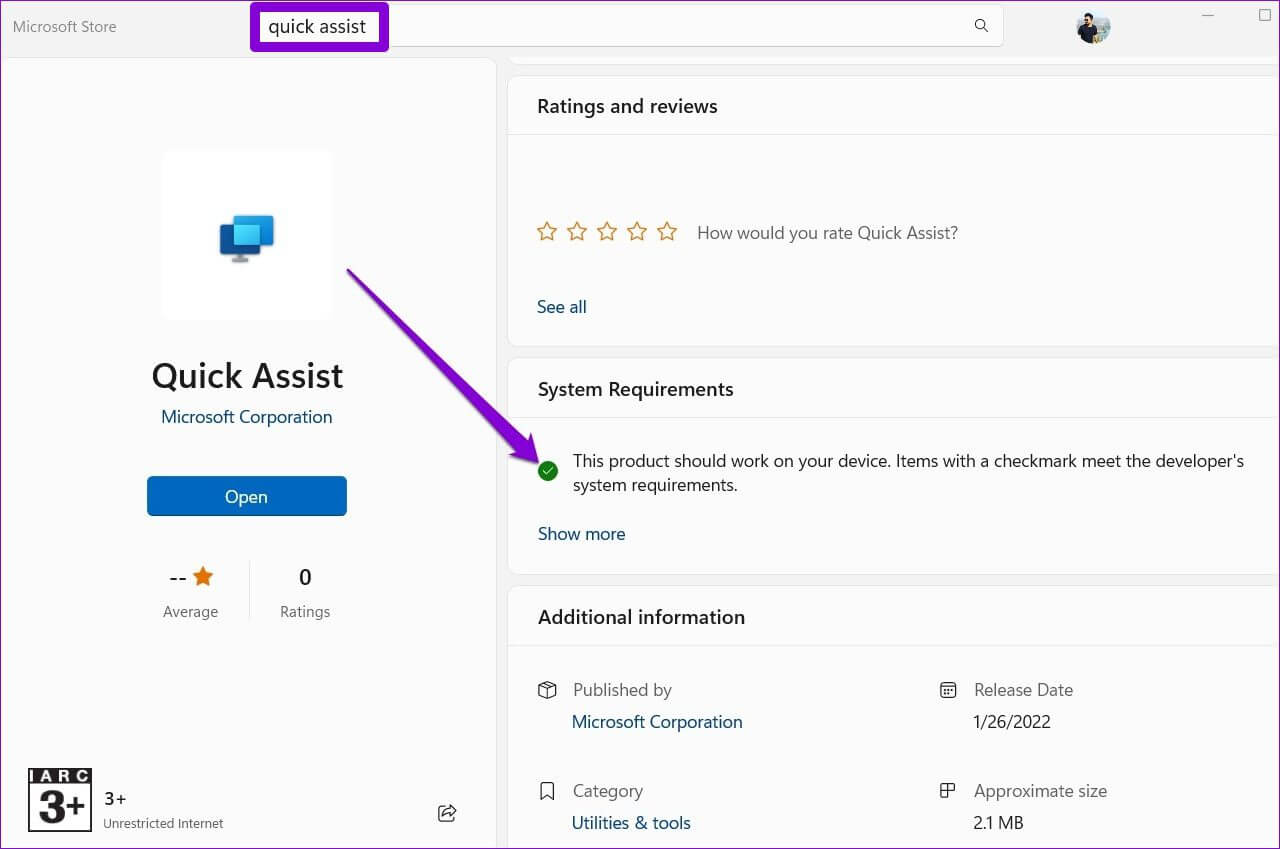The width and height of the screenshot is (1280, 849).
Task: Open the Utilities & tools category link
Action: pyautogui.click(x=631, y=823)
